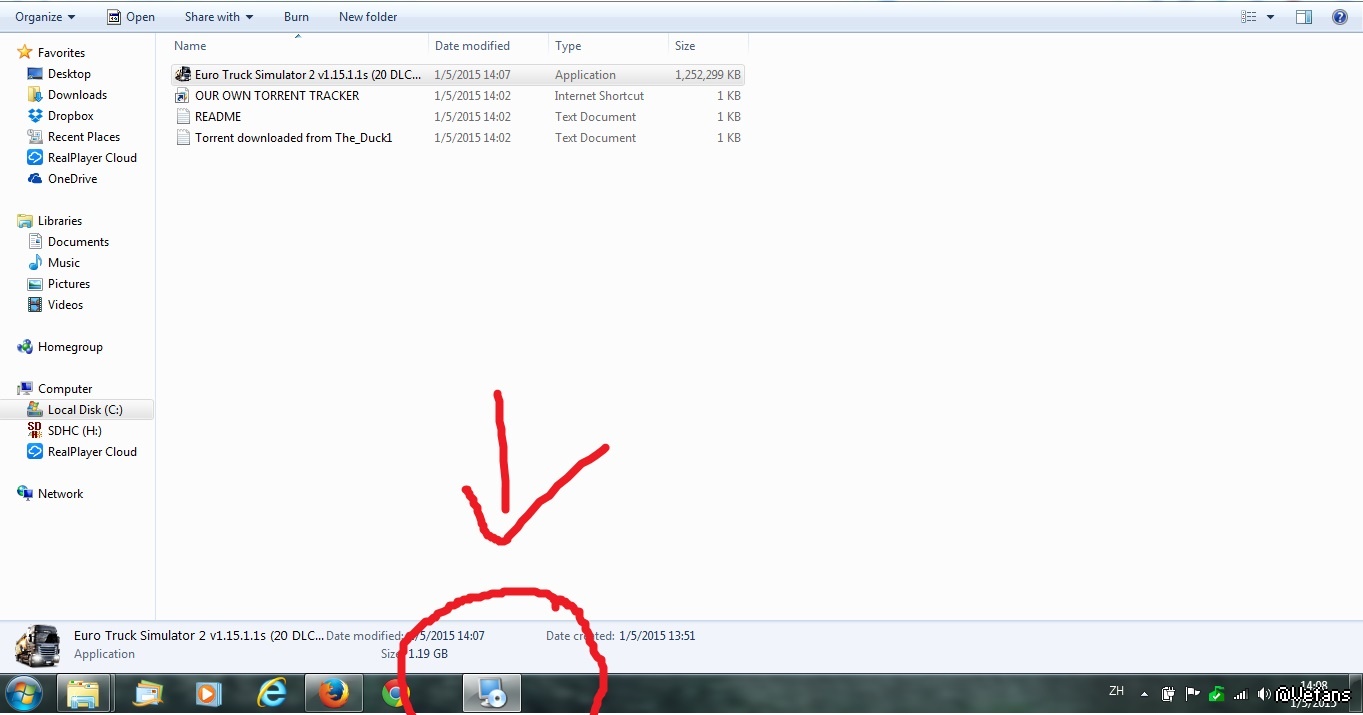Open the blue Help icon
This screenshot has width=1363, height=715.
click(x=1340, y=17)
